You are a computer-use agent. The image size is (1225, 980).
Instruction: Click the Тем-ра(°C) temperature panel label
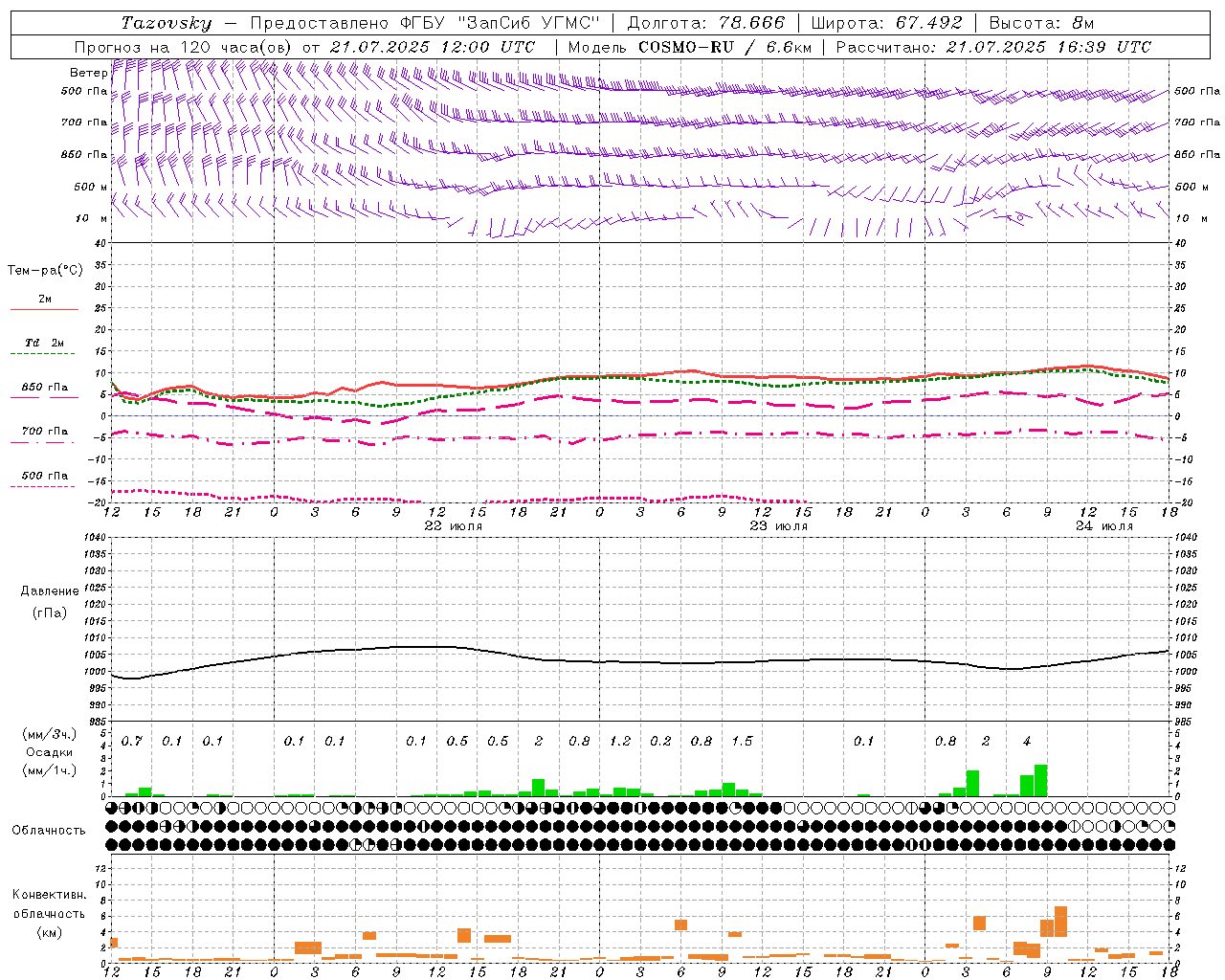45,271
